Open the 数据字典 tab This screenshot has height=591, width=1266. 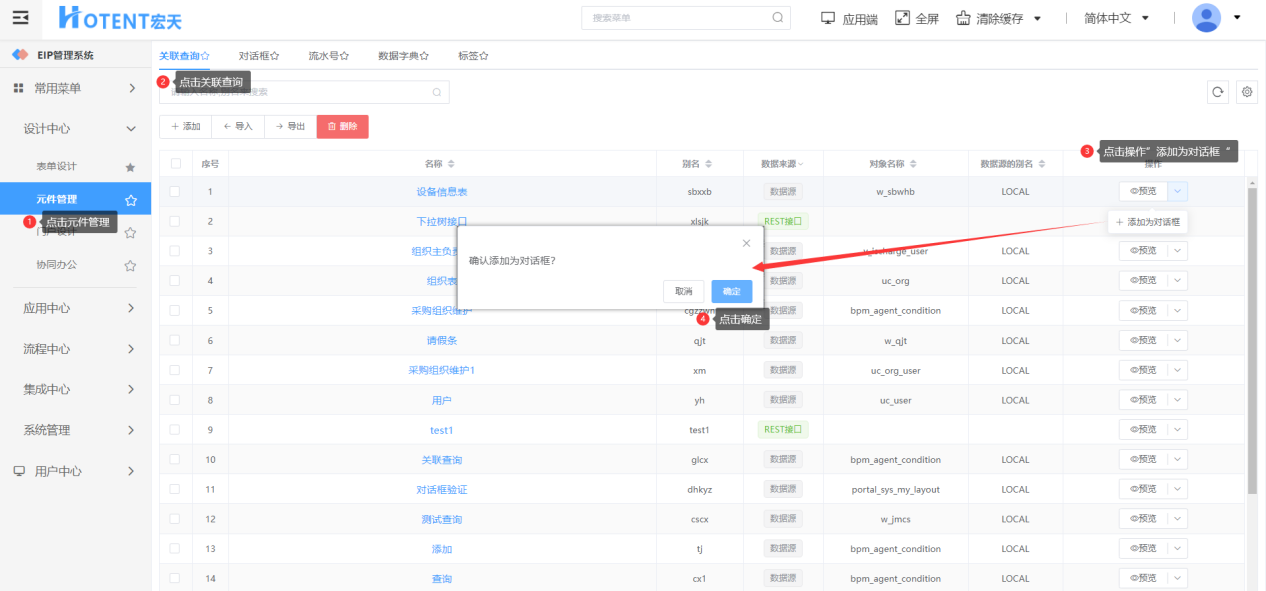coord(402,56)
